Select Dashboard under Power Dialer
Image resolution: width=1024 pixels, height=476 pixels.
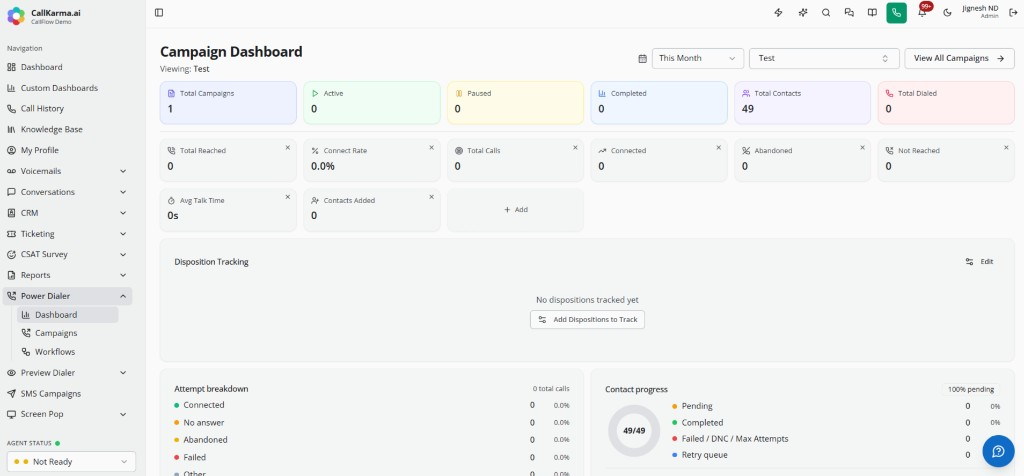click(x=68, y=315)
